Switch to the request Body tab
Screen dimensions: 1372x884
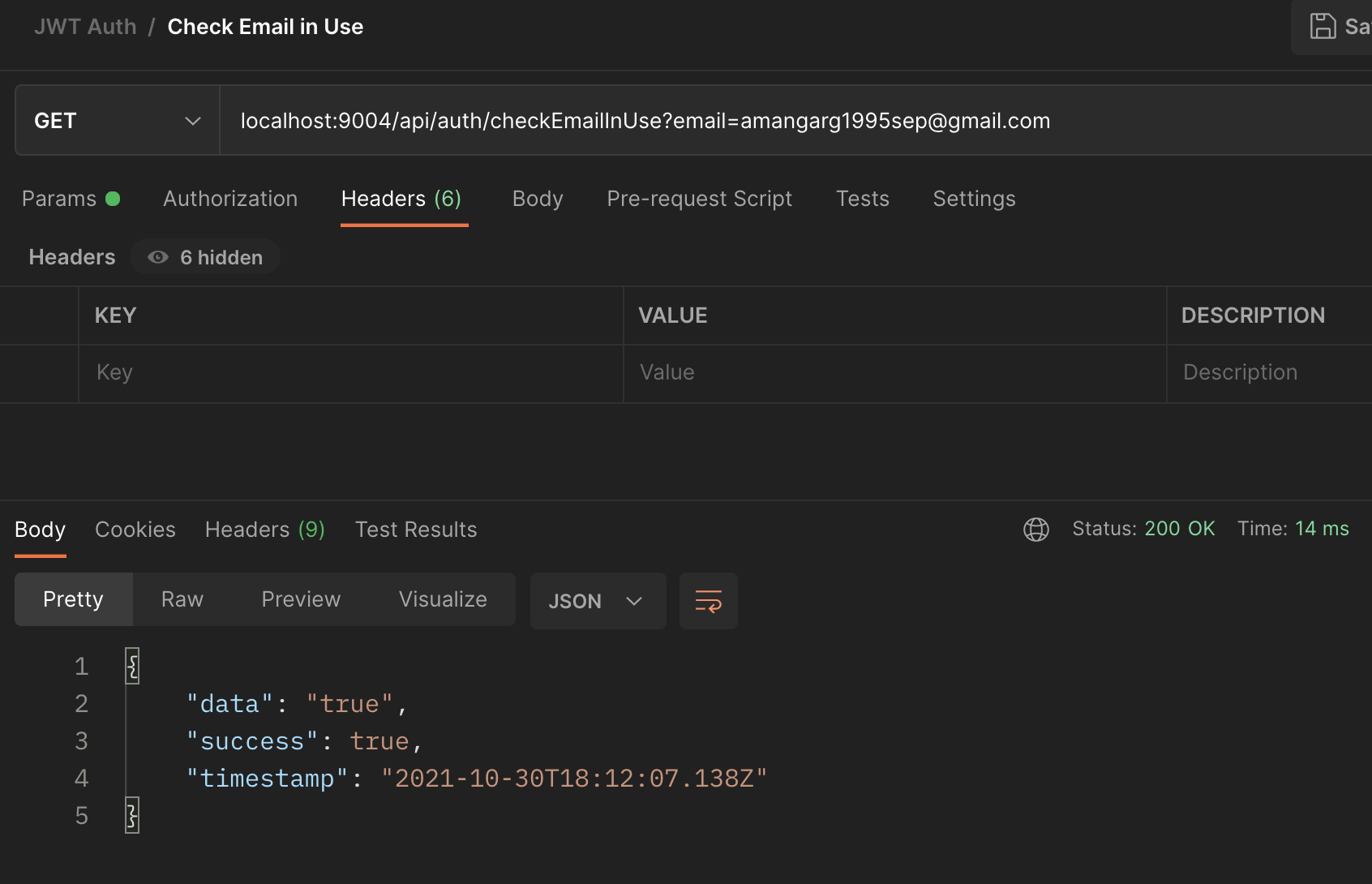(538, 199)
